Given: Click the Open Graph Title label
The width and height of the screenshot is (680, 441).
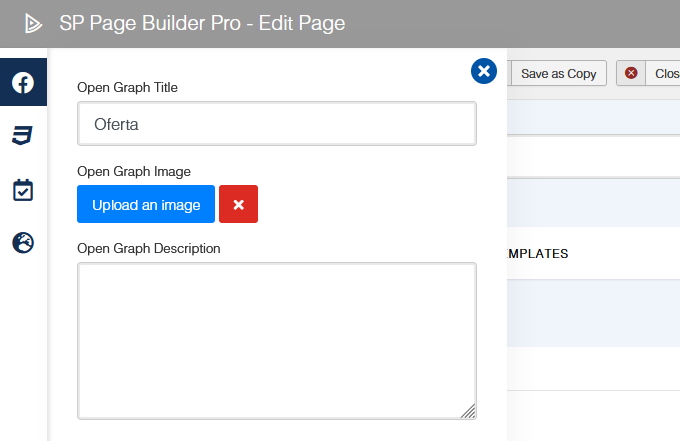Looking at the screenshot, I should pos(141,87).
